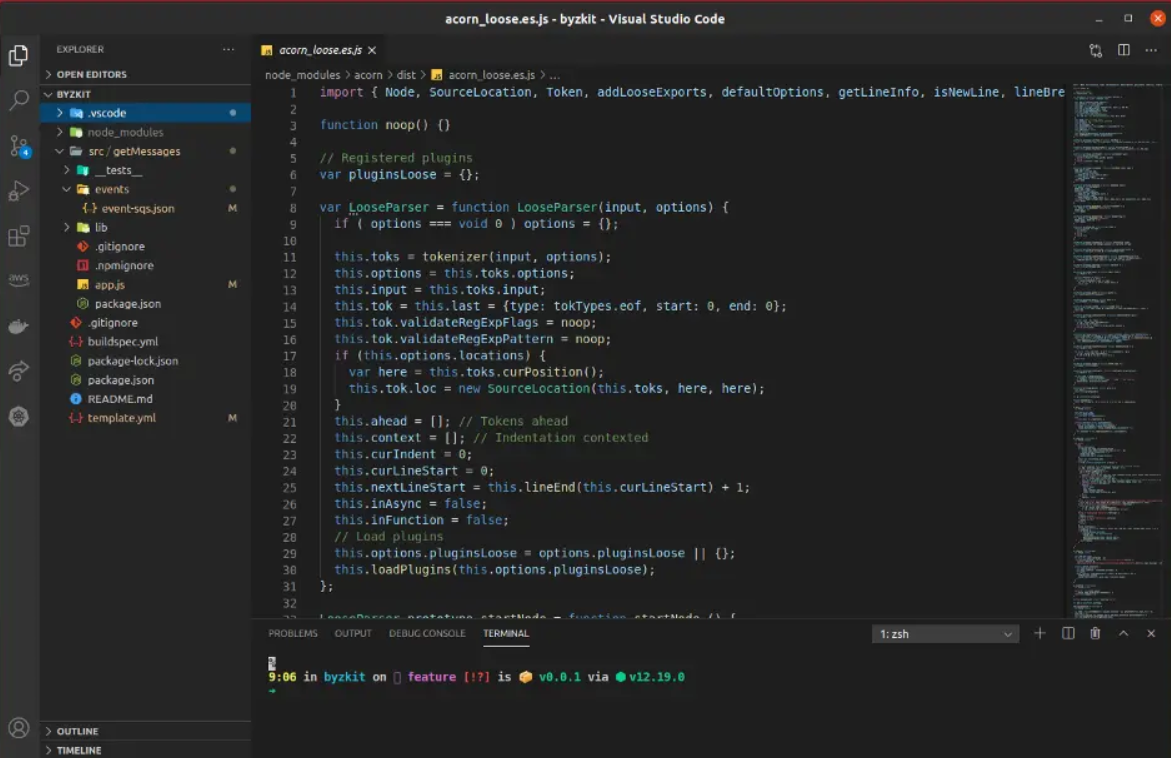Select the acorn_loose.es.js editor tab
Viewport: 1171px width, 758px height.
(x=320, y=50)
